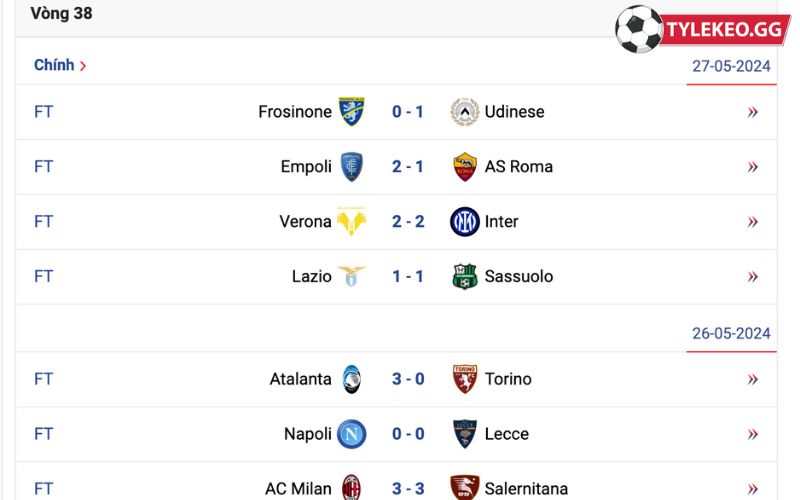Image resolution: width=800 pixels, height=500 pixels.
Task: Select the AS Roma team logo
Action: click(465, 166)
